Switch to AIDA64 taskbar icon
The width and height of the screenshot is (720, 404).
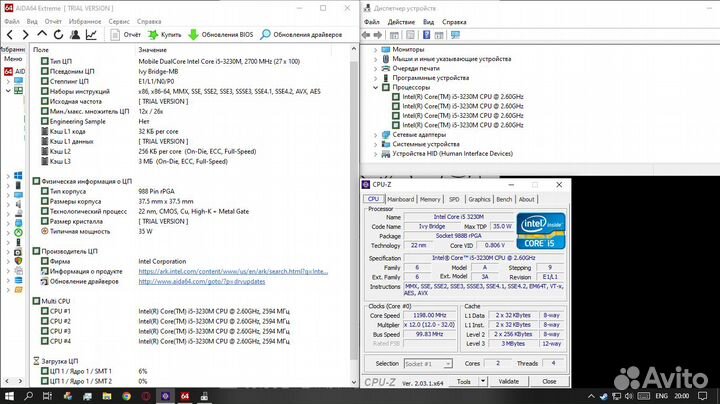(x=185, y=396)
